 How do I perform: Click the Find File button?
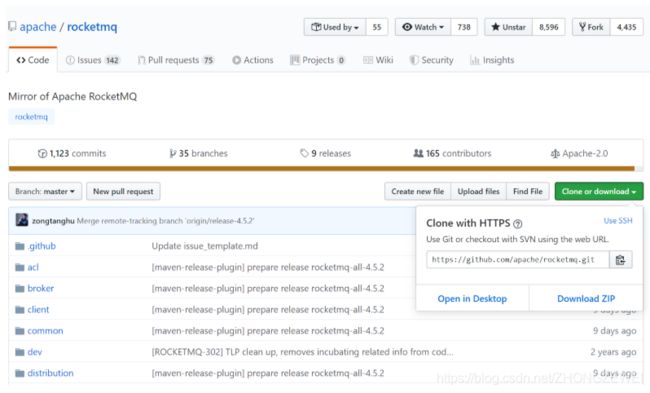click(x=528, y=192)
